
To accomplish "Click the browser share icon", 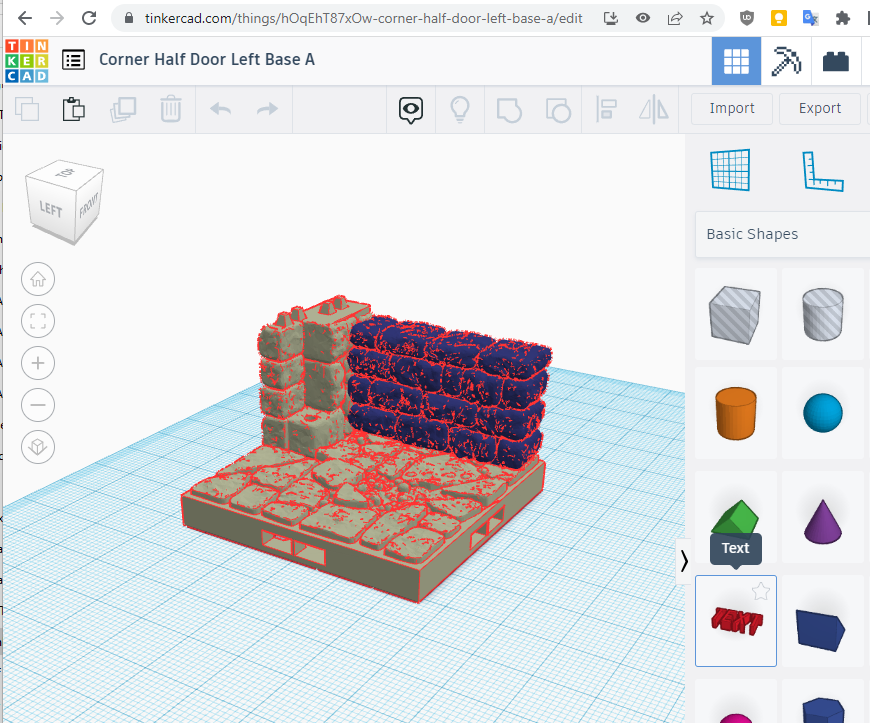I will (x=675, y=18).
